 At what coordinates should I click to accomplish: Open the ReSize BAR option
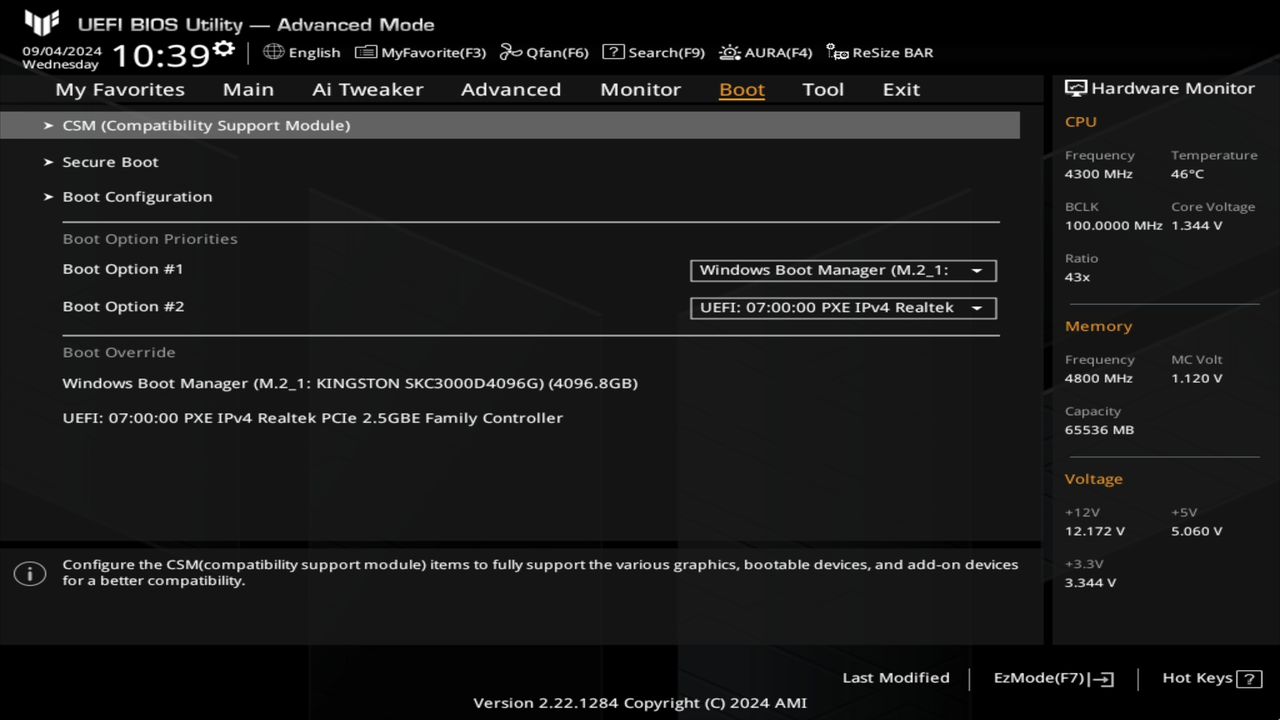(879, 52)
